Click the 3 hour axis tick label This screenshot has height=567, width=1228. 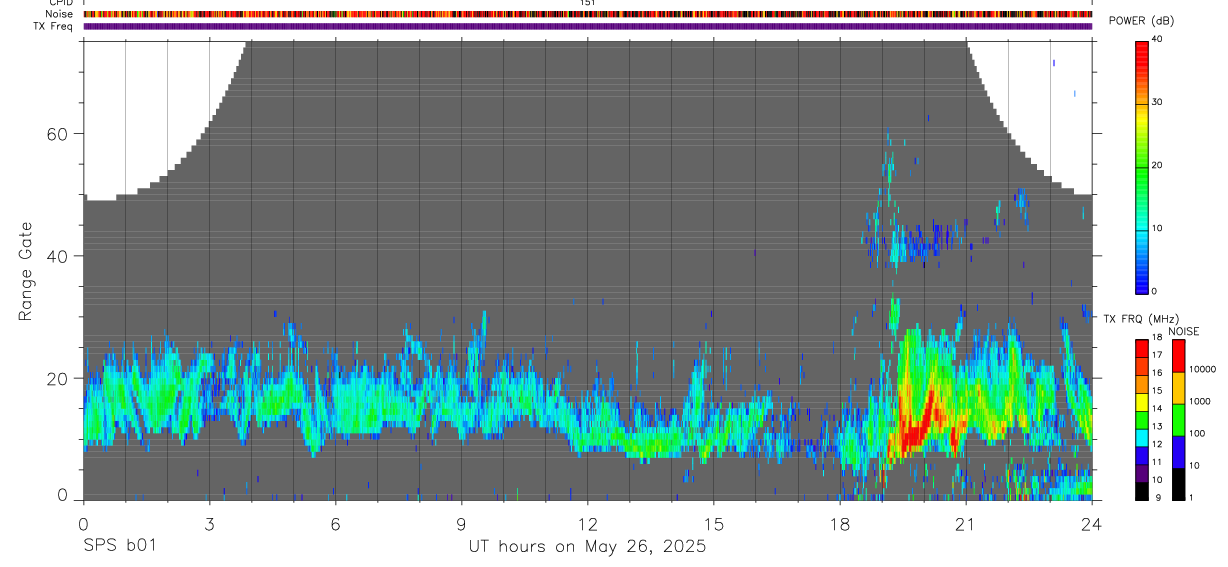pyautogui.click(x=209, y=524)
